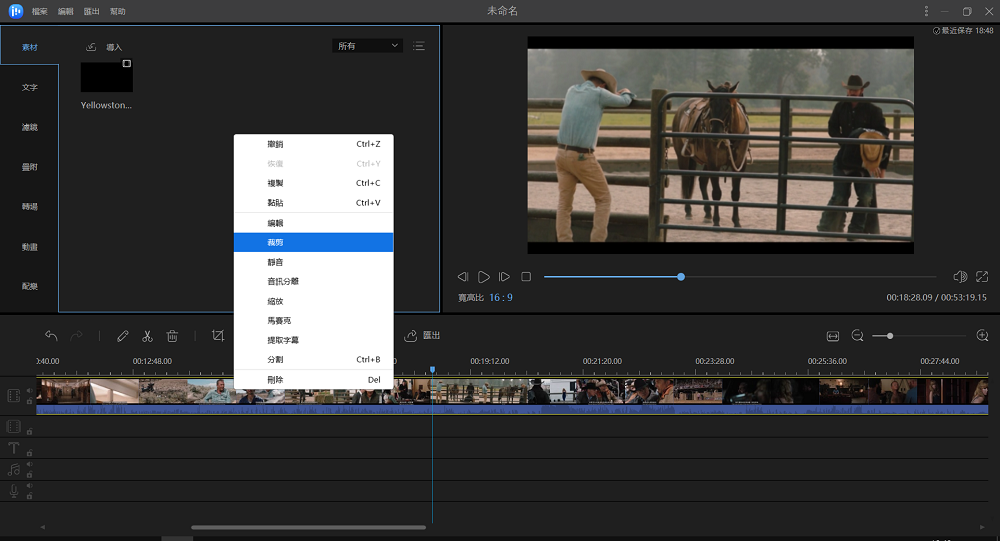
Task: Toggle lock on the text track
Action: point(29,453)
